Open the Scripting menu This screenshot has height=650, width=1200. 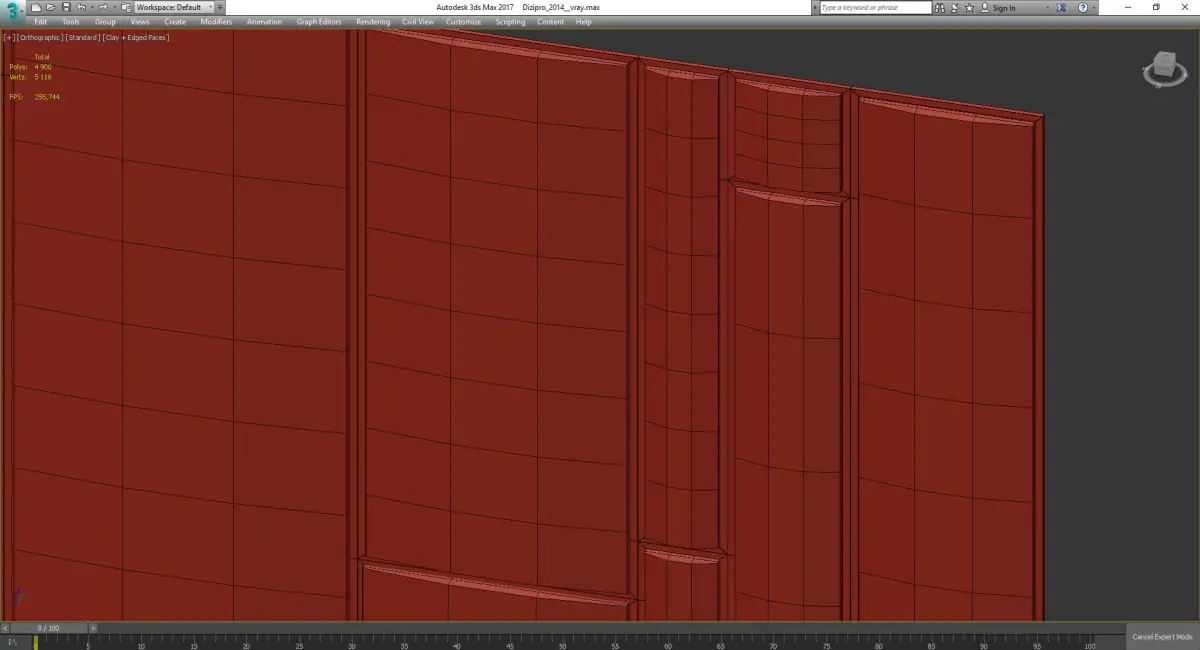click(x=510, y=22)
